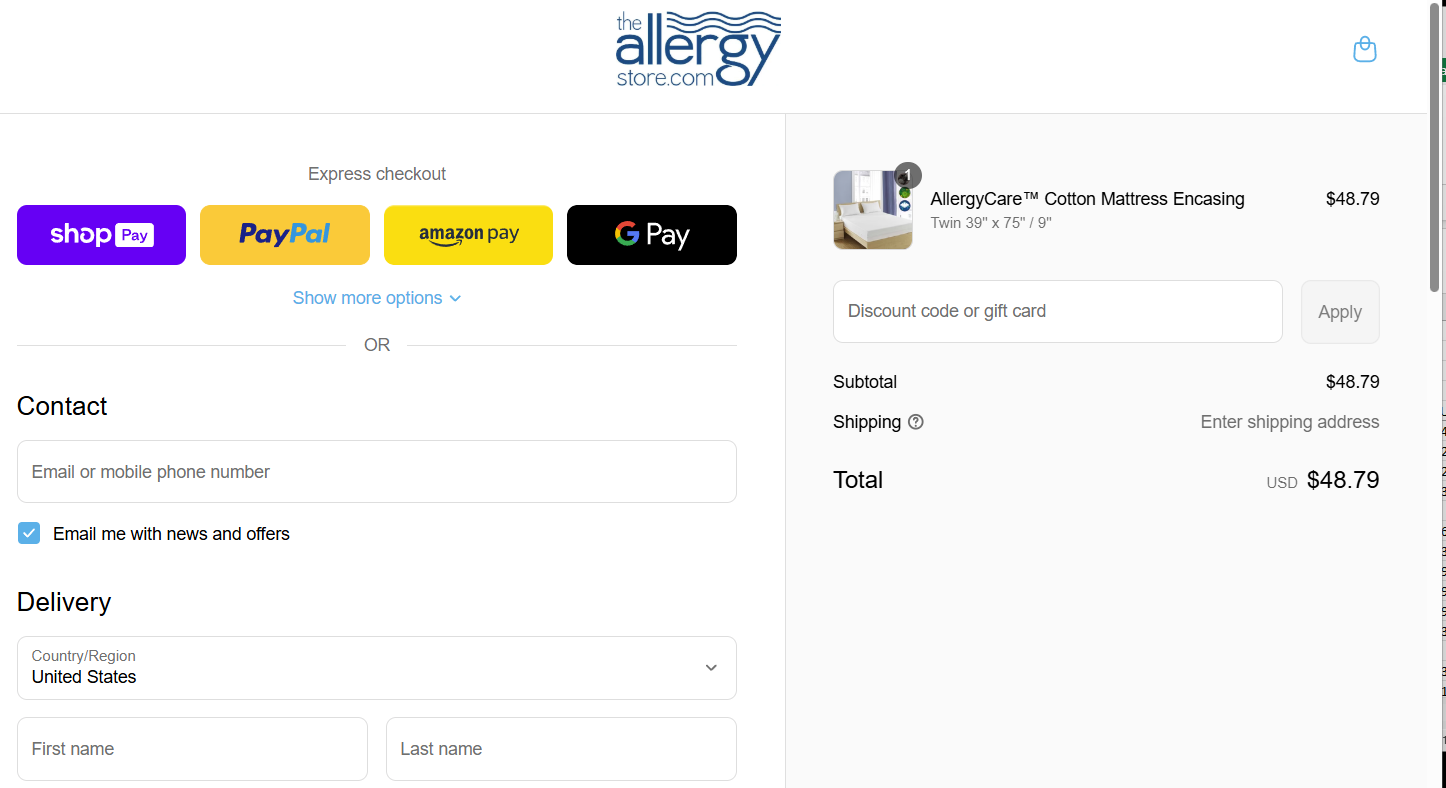Select Amazon Pay checkout option

(468, 235)
